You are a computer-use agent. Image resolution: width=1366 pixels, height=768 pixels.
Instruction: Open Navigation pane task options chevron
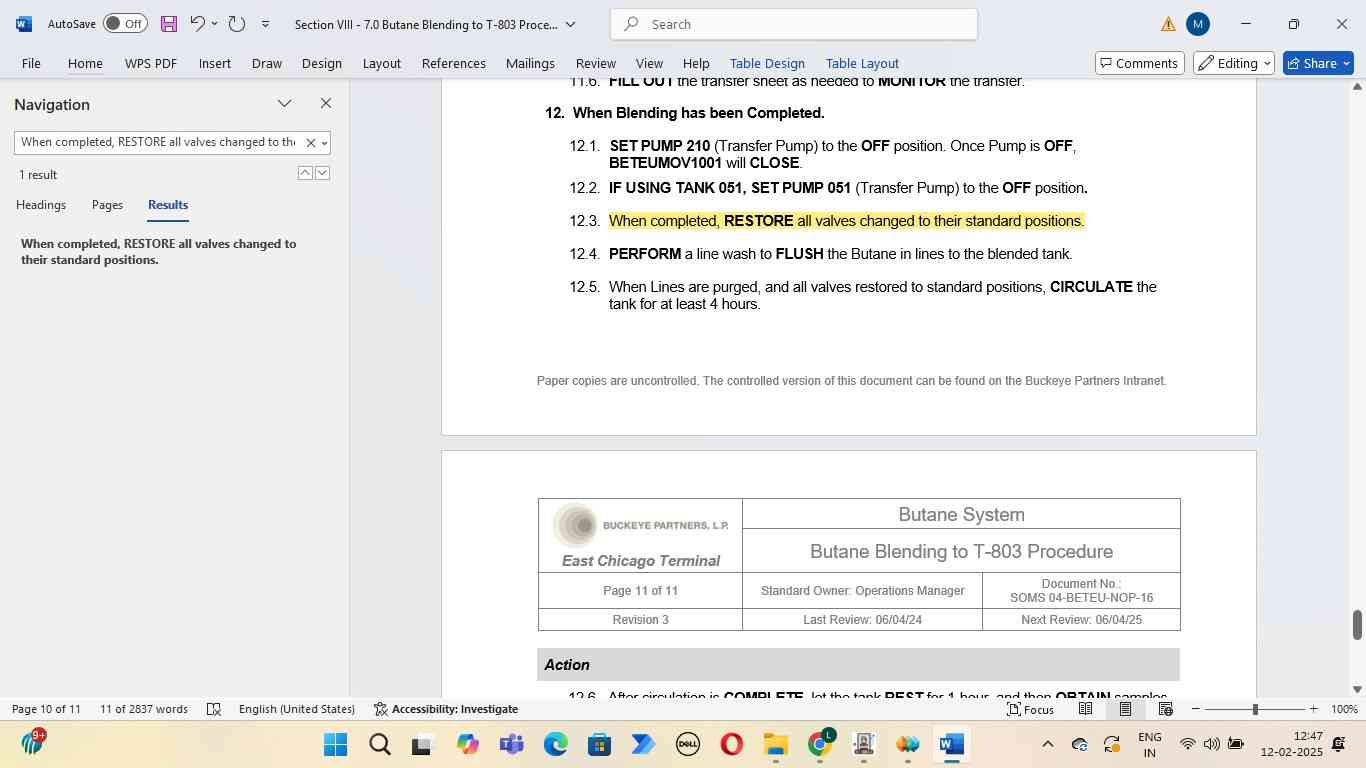pos(285,104)
